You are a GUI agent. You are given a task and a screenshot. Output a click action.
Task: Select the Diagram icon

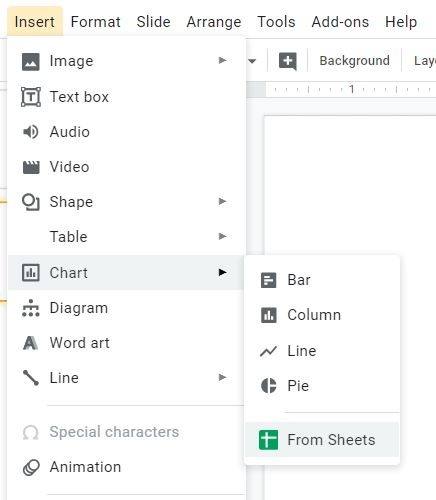click(x=31, y=308)
